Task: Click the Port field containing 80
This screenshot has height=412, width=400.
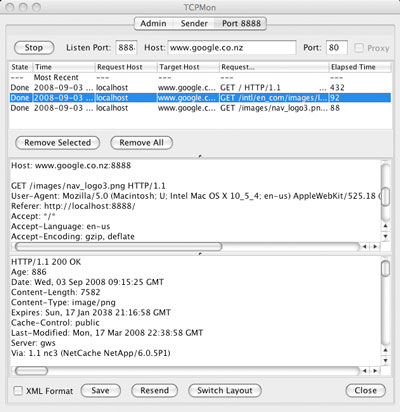Action: pos(337,48)
